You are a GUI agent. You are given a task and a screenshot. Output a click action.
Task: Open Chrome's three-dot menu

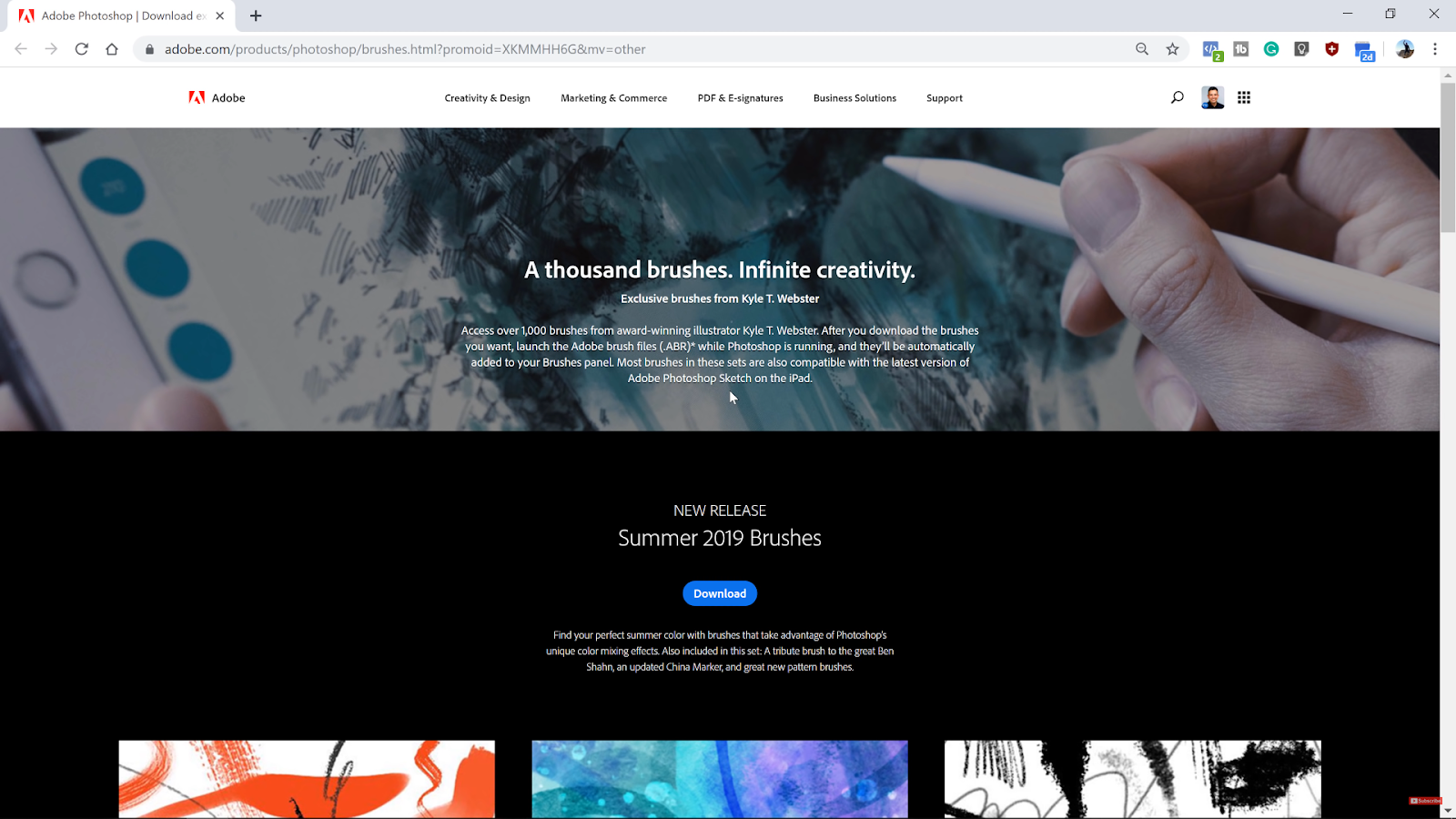tap(1435, 49)
